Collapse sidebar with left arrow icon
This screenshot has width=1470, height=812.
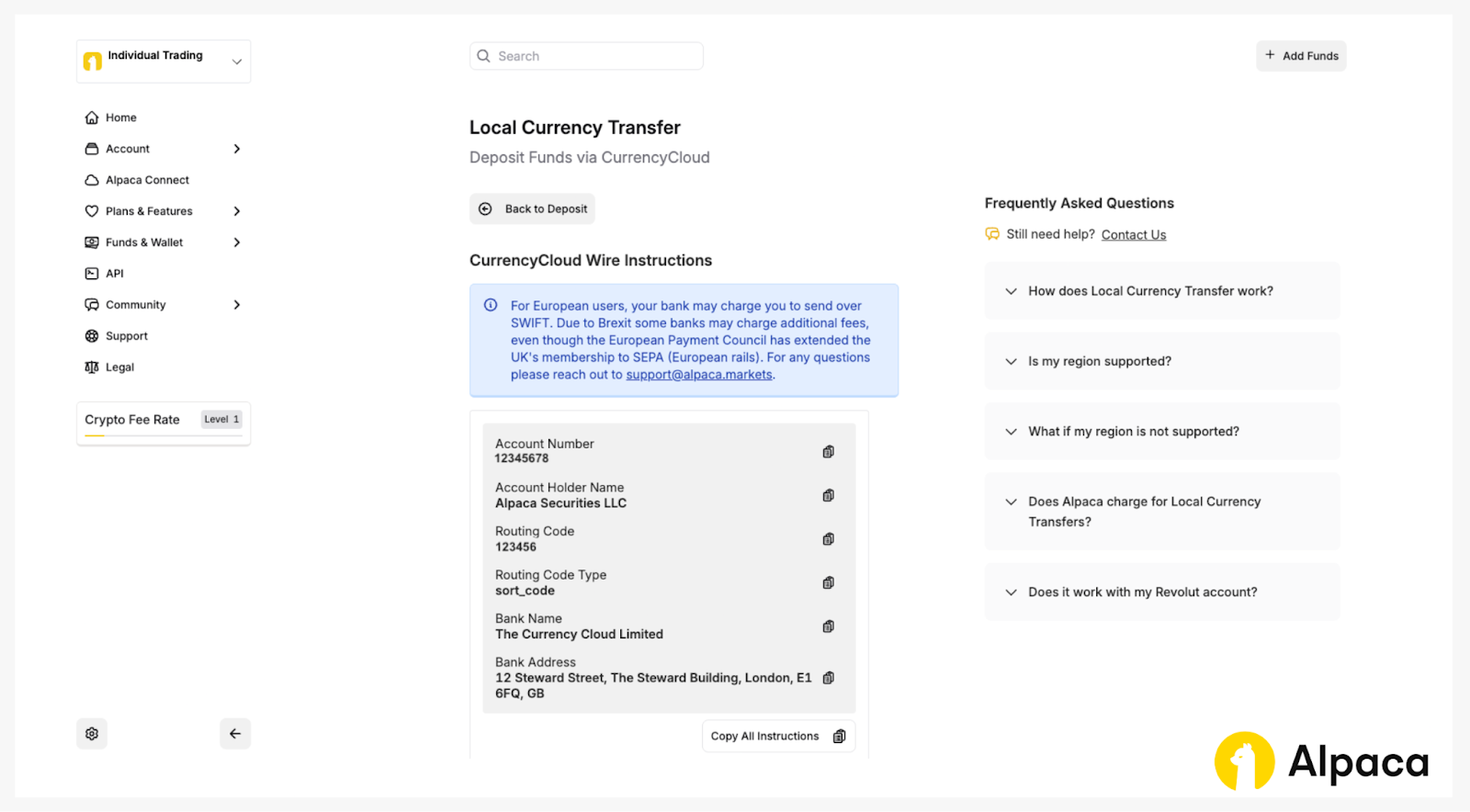(x=235, y=734)
